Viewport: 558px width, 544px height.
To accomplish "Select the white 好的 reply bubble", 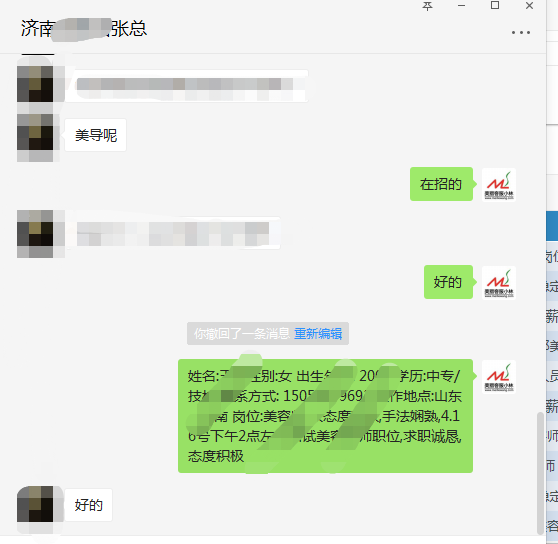I will [x=88, y=505].
